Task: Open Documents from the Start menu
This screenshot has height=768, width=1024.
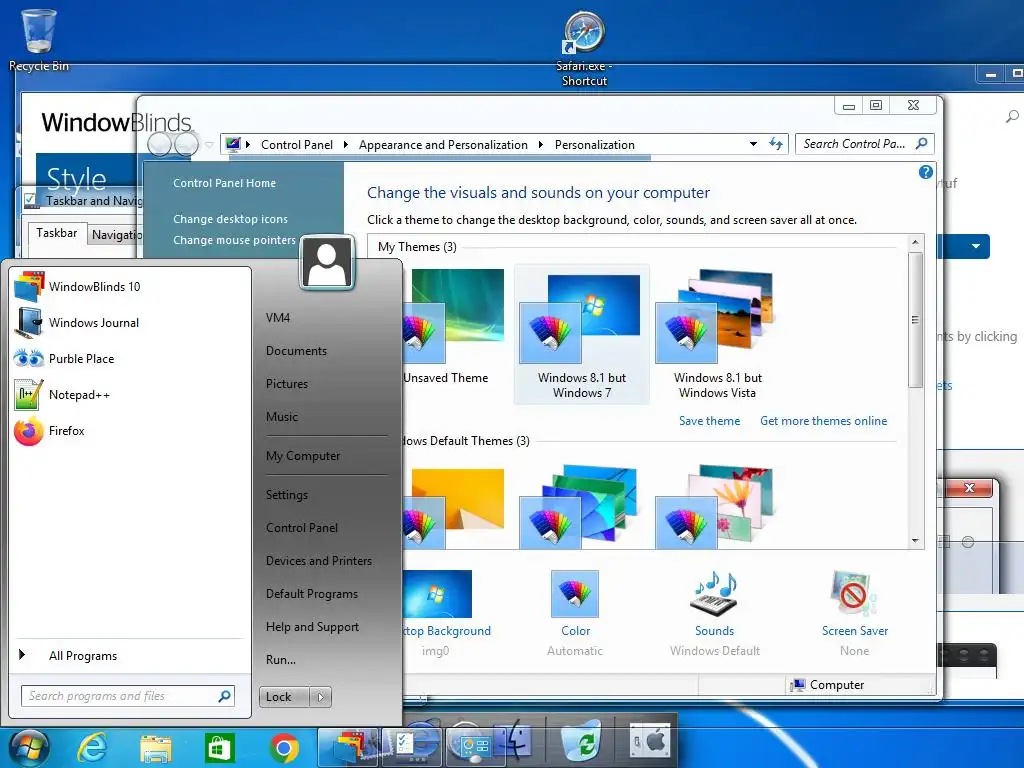Action: tap(296, 351)
